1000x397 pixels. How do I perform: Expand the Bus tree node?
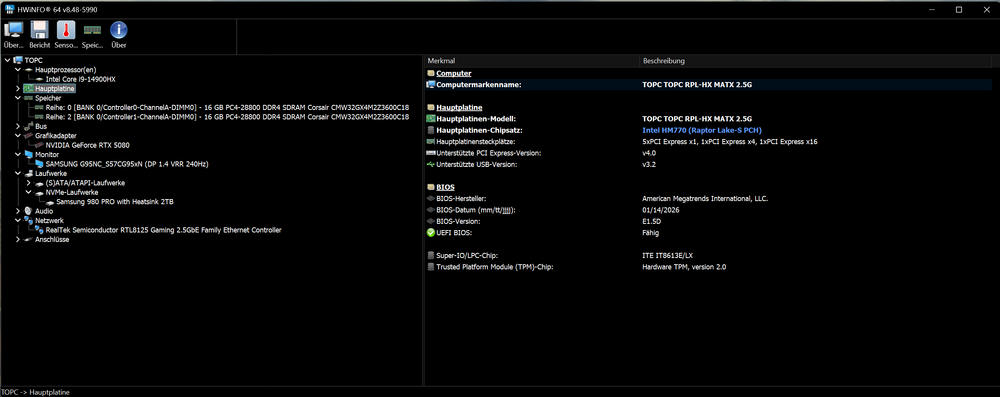click(x=18, y=126)
